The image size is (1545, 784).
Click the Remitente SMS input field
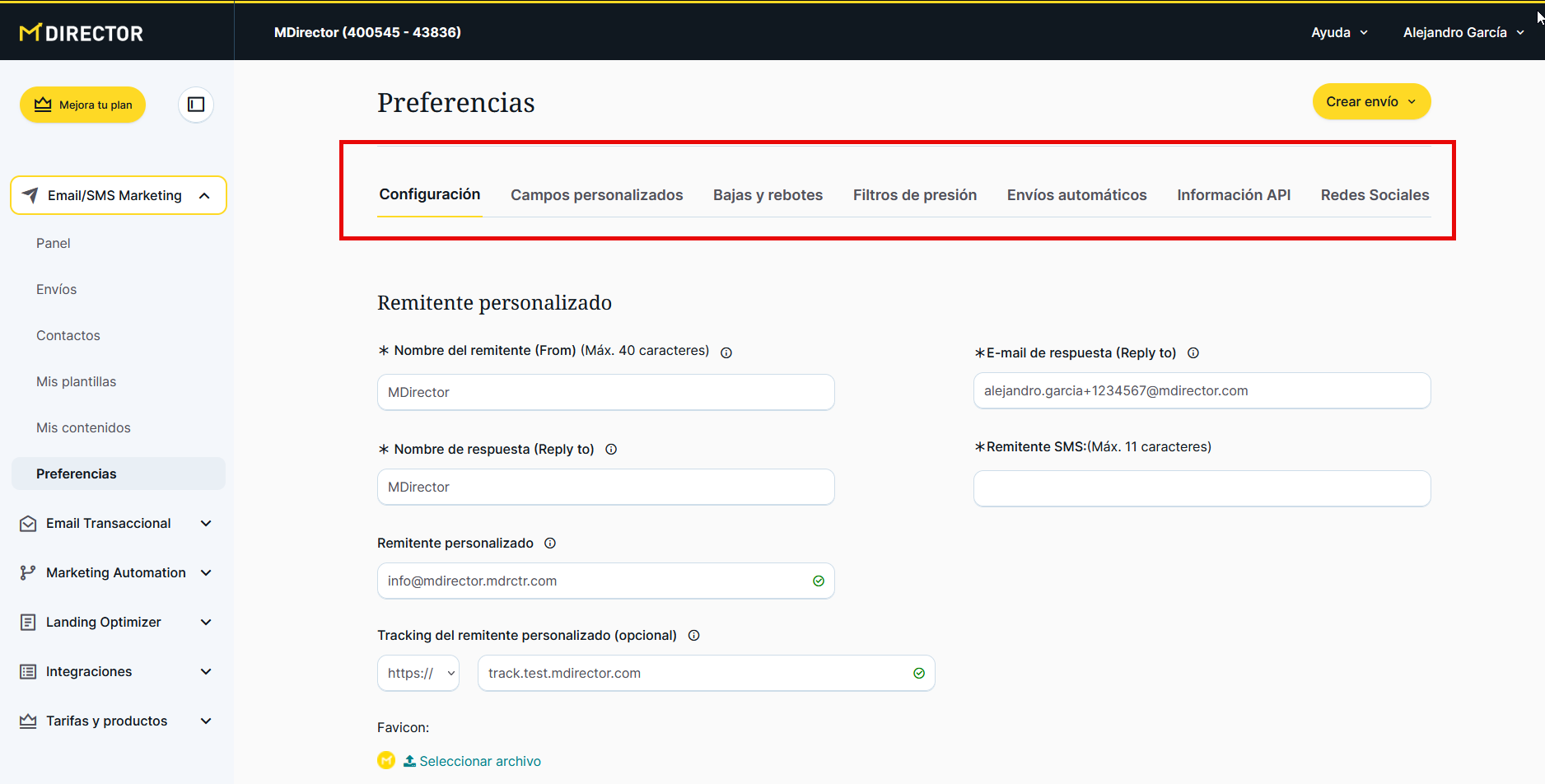[1202, 488]
